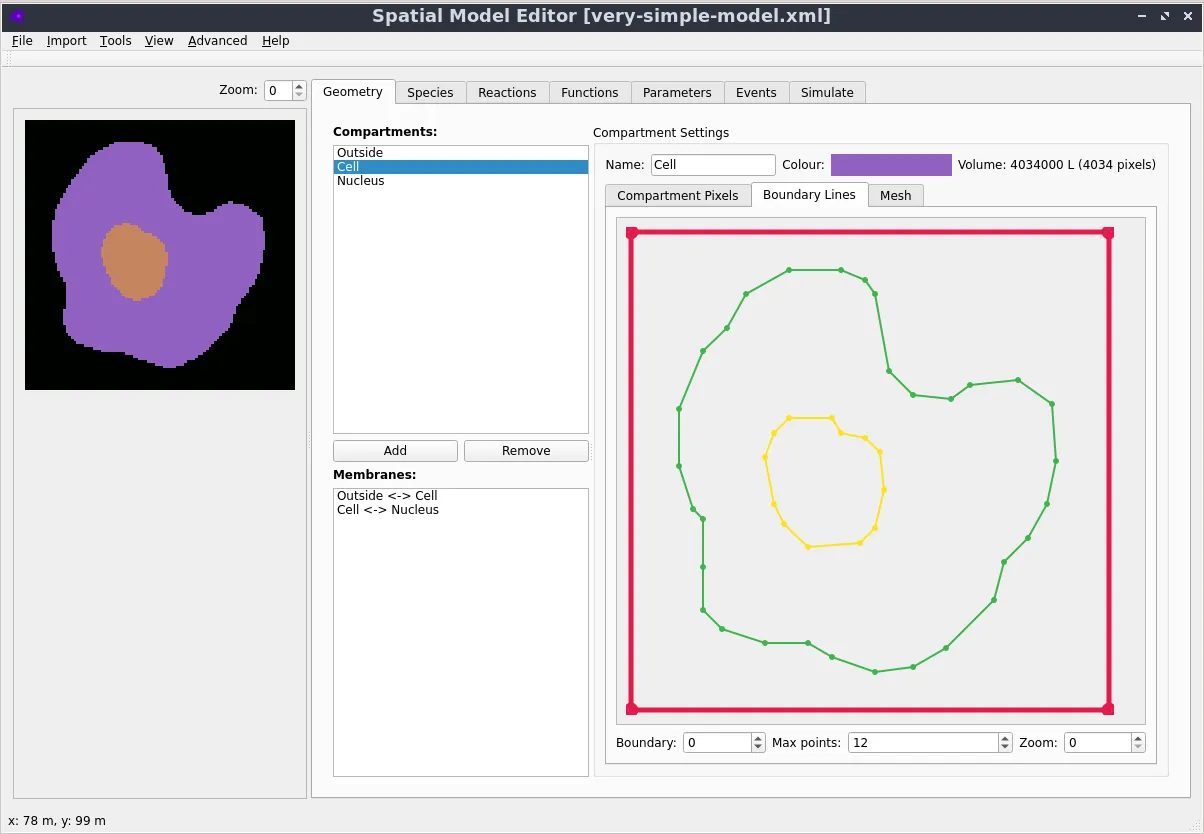The width and height of the screenshot is (1204, 834).
Task: Decrease the geometry image Zoom value
Action: (299, 95)
